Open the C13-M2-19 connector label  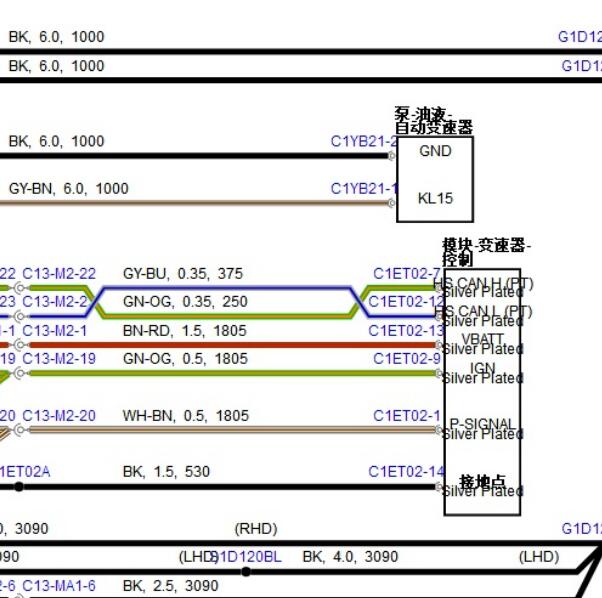pyautogui.click(x=59, y=359)
